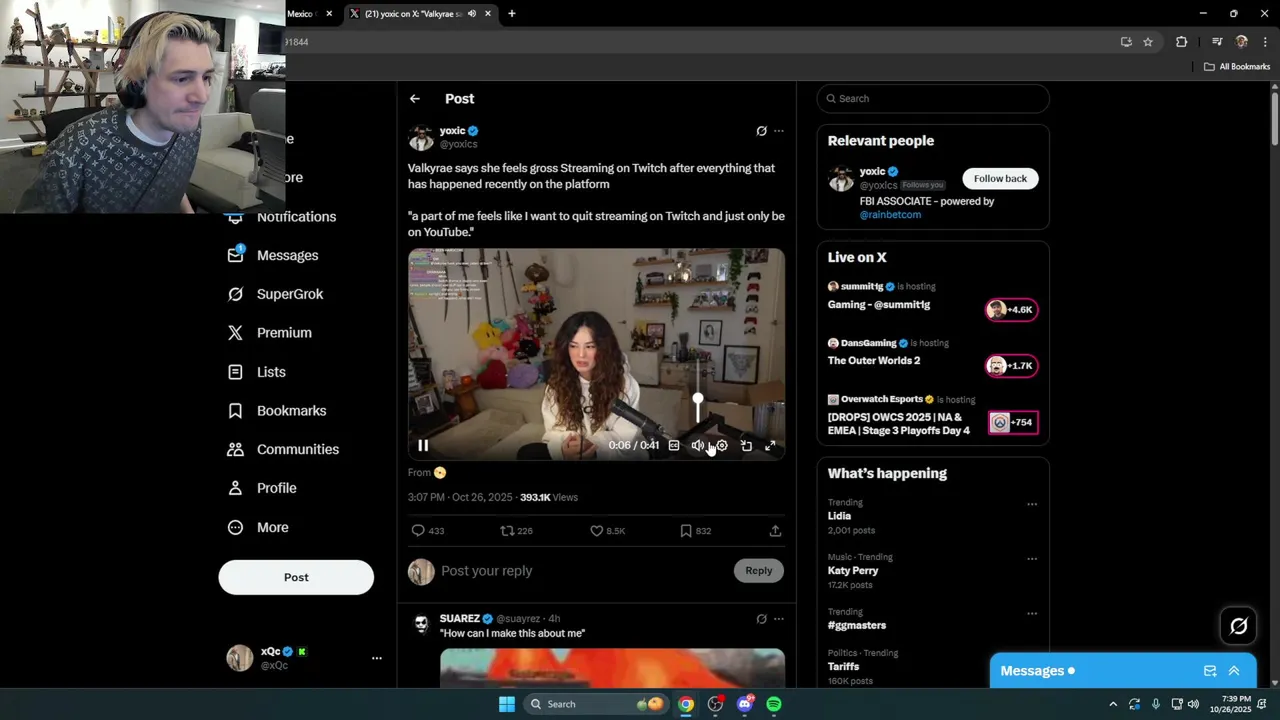
Task: Repost the post with 226 reposts
Action: coord(517,531)
